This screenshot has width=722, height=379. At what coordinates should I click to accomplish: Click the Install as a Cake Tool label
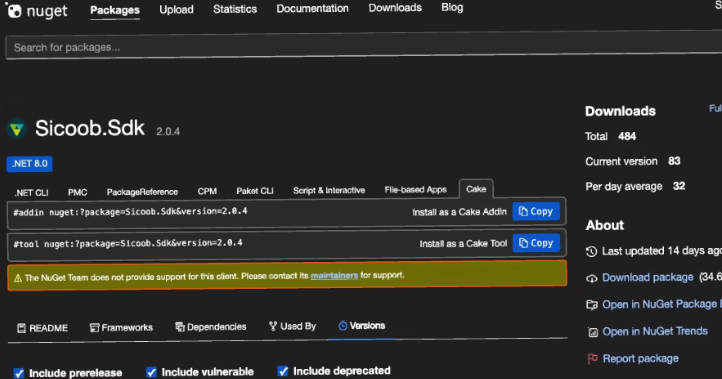coord(463,244)
